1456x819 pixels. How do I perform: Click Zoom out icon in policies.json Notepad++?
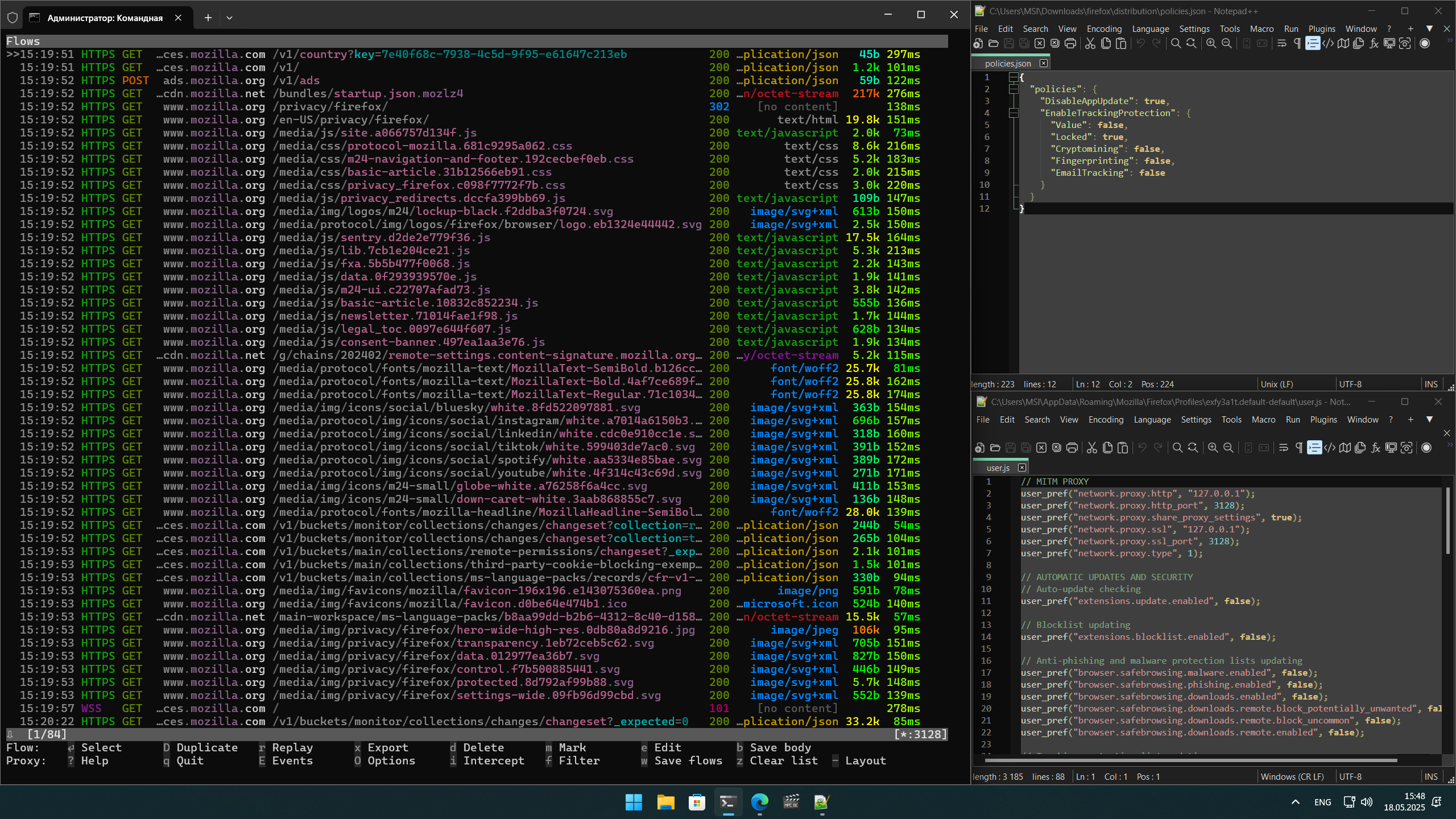[1227, 44]
